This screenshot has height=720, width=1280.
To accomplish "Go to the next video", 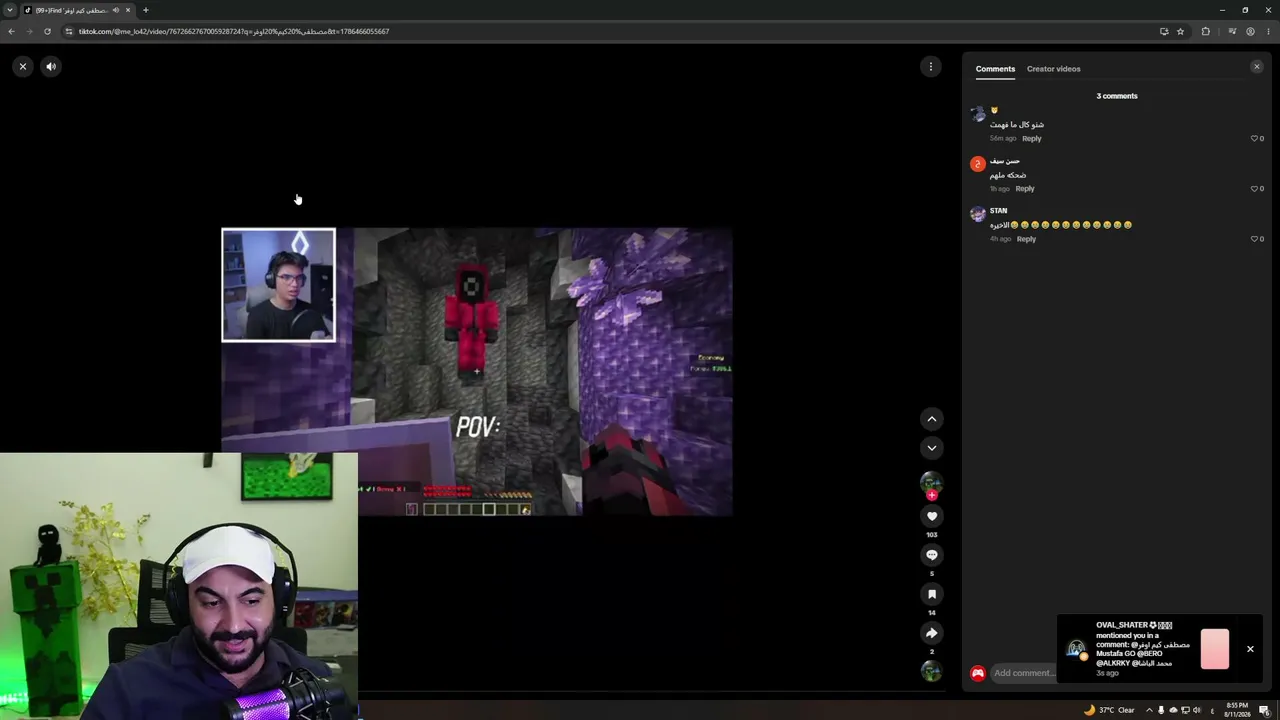I will tap(931, 448).
